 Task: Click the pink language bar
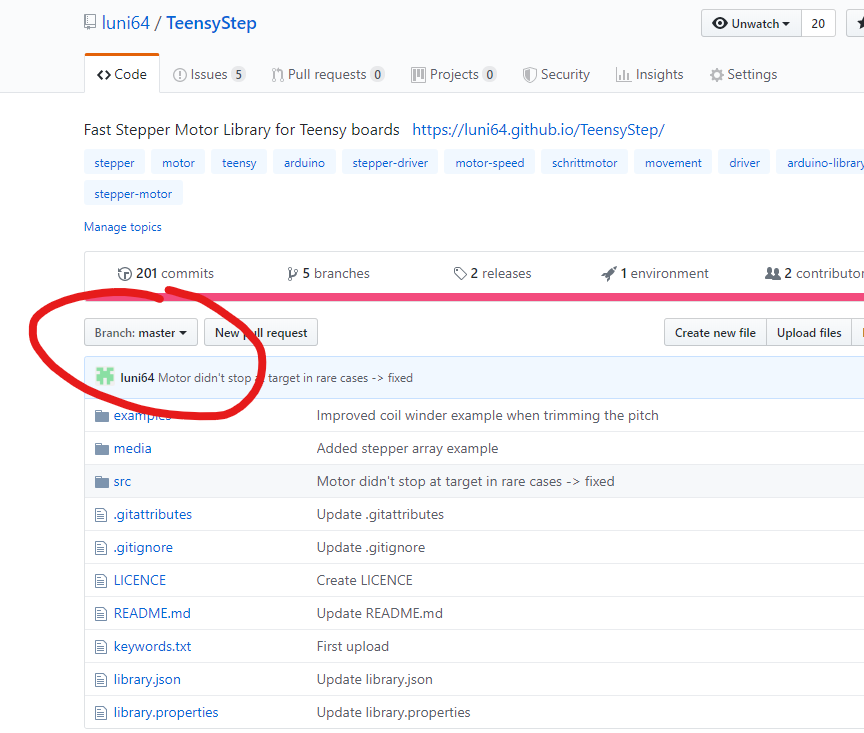coord(474,297)
